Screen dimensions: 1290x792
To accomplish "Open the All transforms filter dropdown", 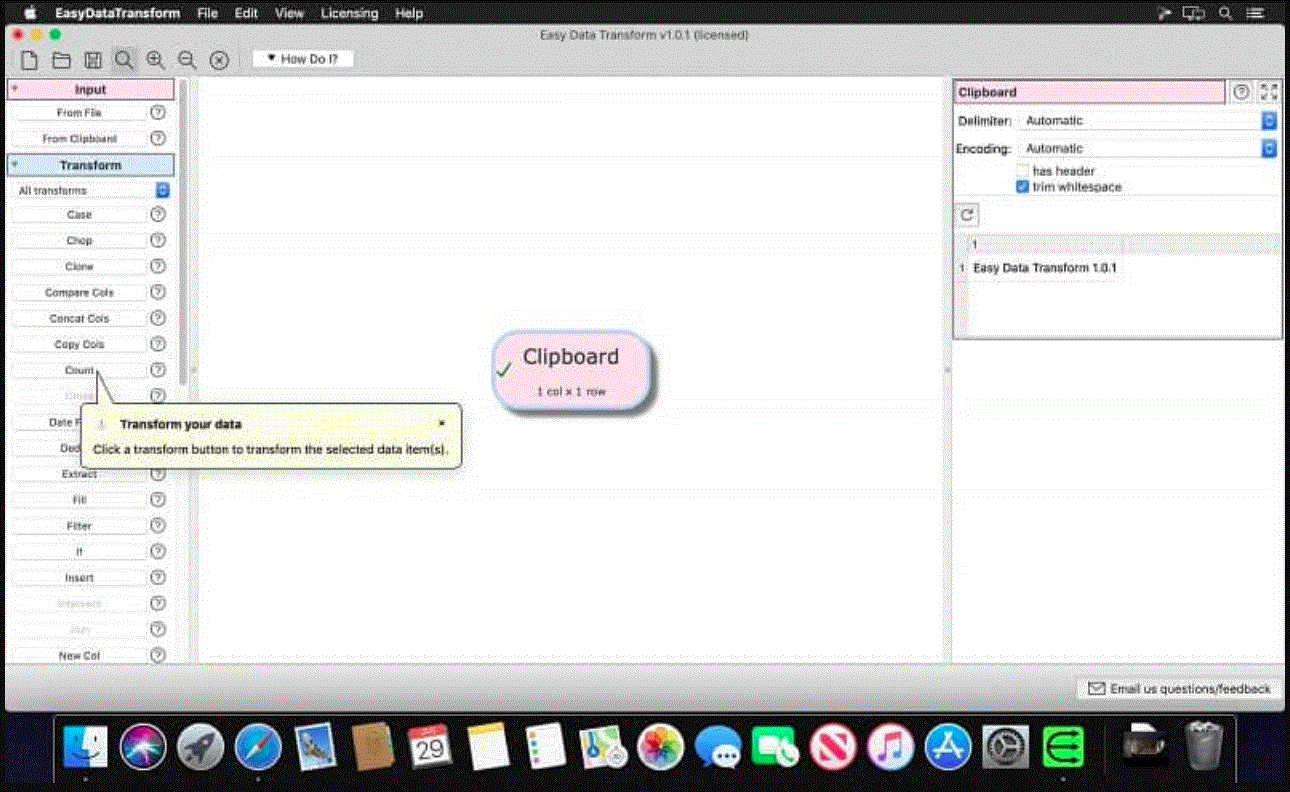I will pos(92,190).
